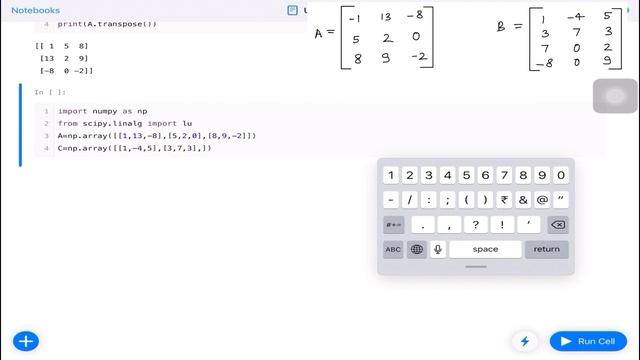Viewport: 640px width, 360px height.
Task: Tap the @ key on keyboard
Action: [x=542, y=200]
